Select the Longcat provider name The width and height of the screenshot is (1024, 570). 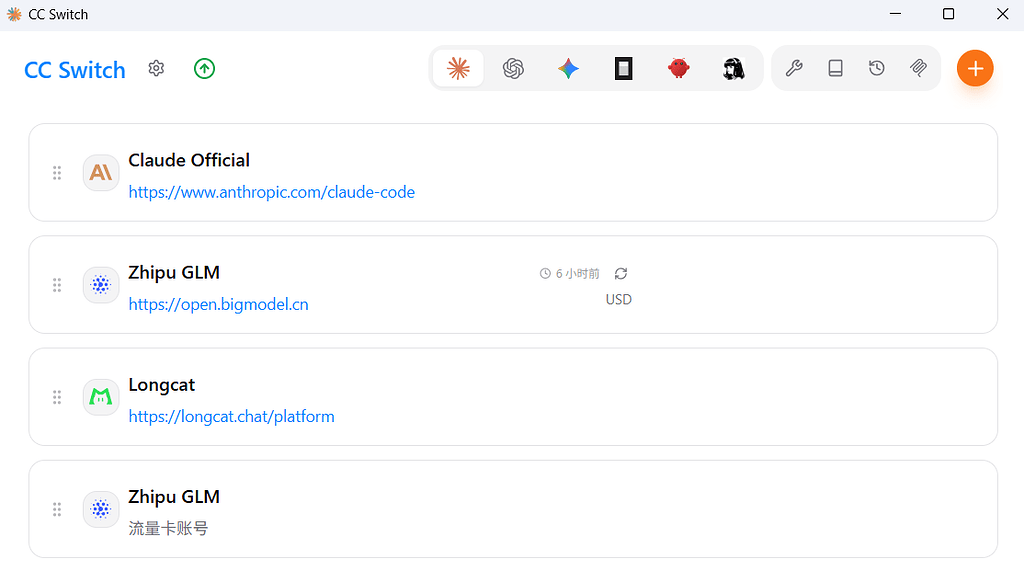point(161,385)
